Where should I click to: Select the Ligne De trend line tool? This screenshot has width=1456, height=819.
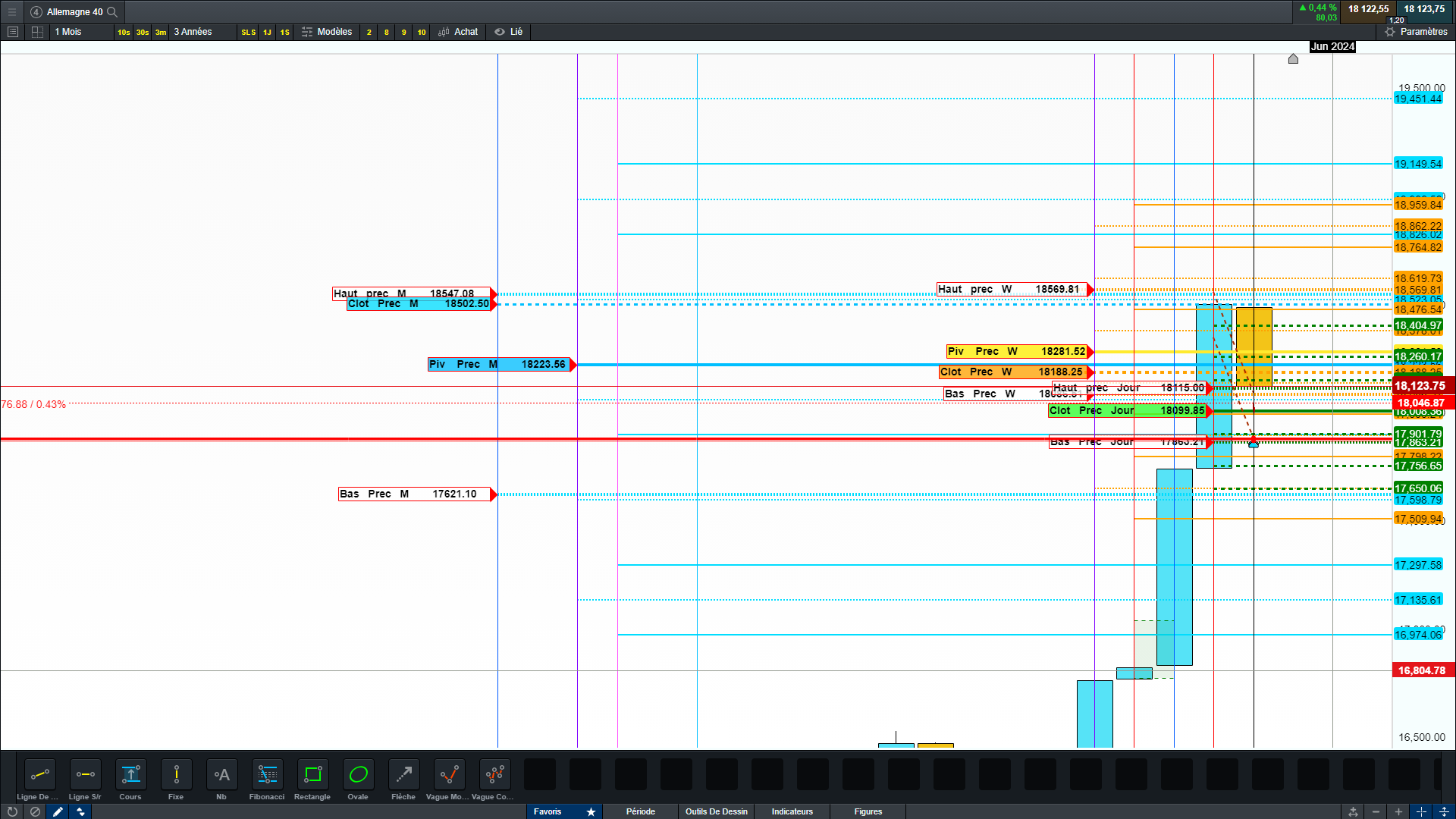tap(39, 775)
